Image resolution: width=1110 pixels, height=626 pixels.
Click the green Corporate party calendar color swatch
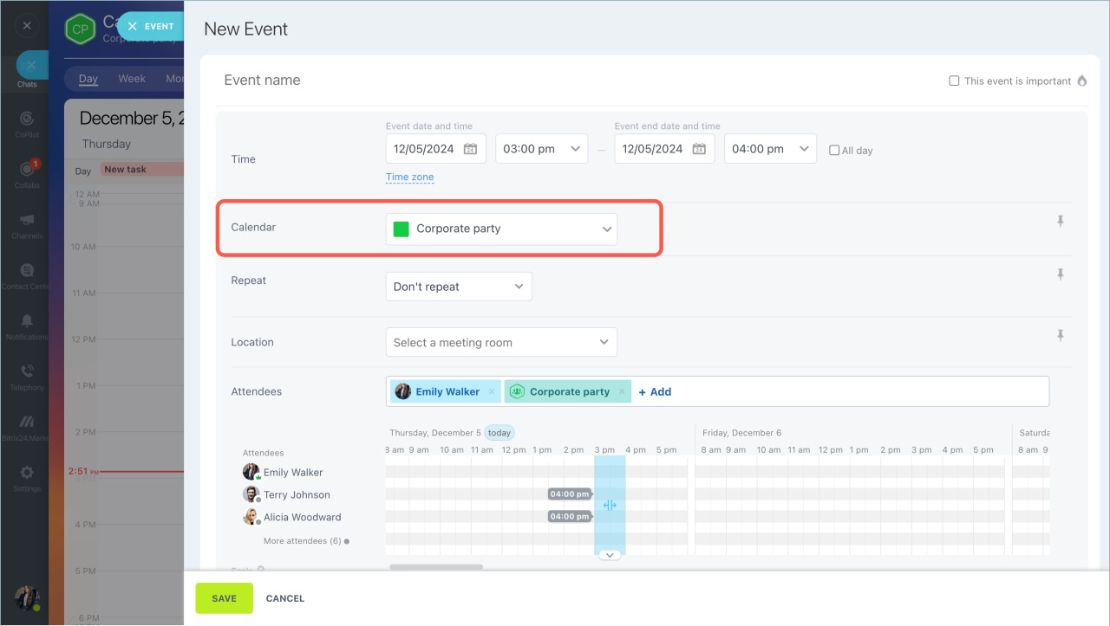[x=401, y=229]
